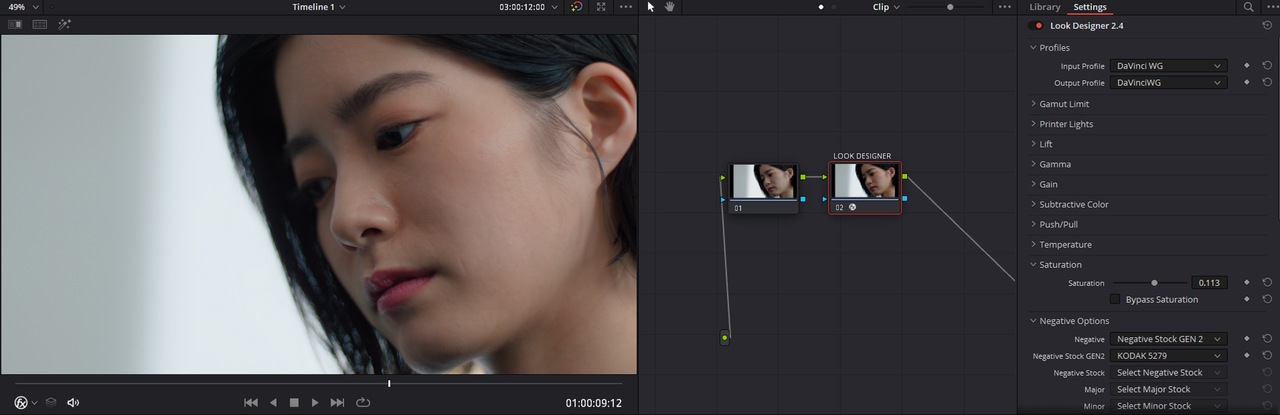The height and width of the screenshot is (415, 1280).
Task: Add keyframe for Saturation
Action: 1247,283
